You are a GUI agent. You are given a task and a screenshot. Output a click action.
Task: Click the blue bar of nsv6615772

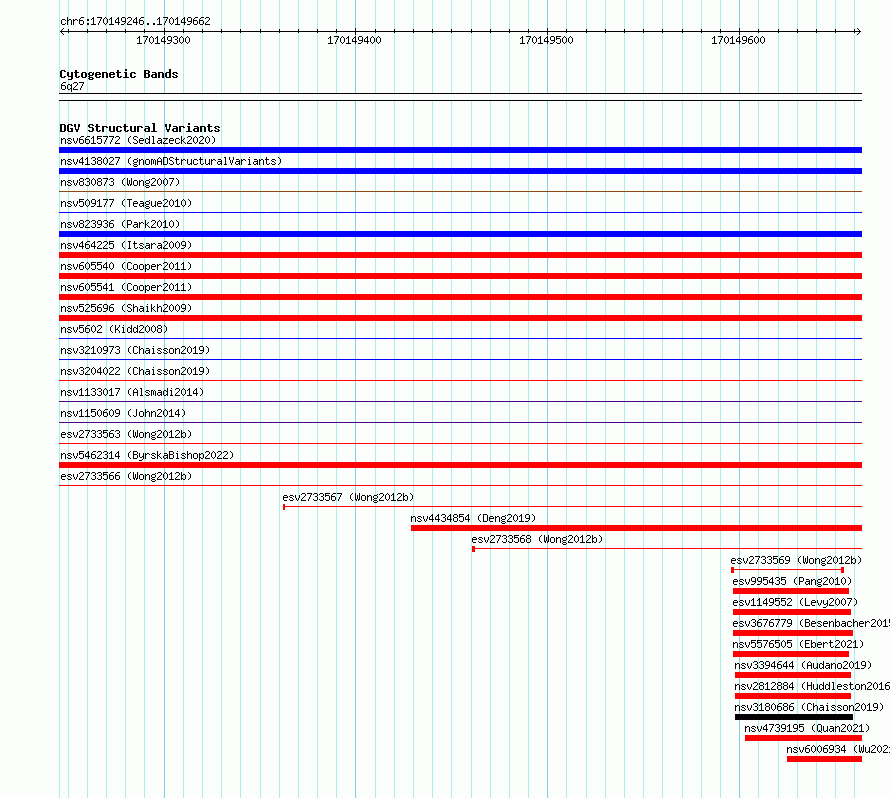(x=460, y=150)
